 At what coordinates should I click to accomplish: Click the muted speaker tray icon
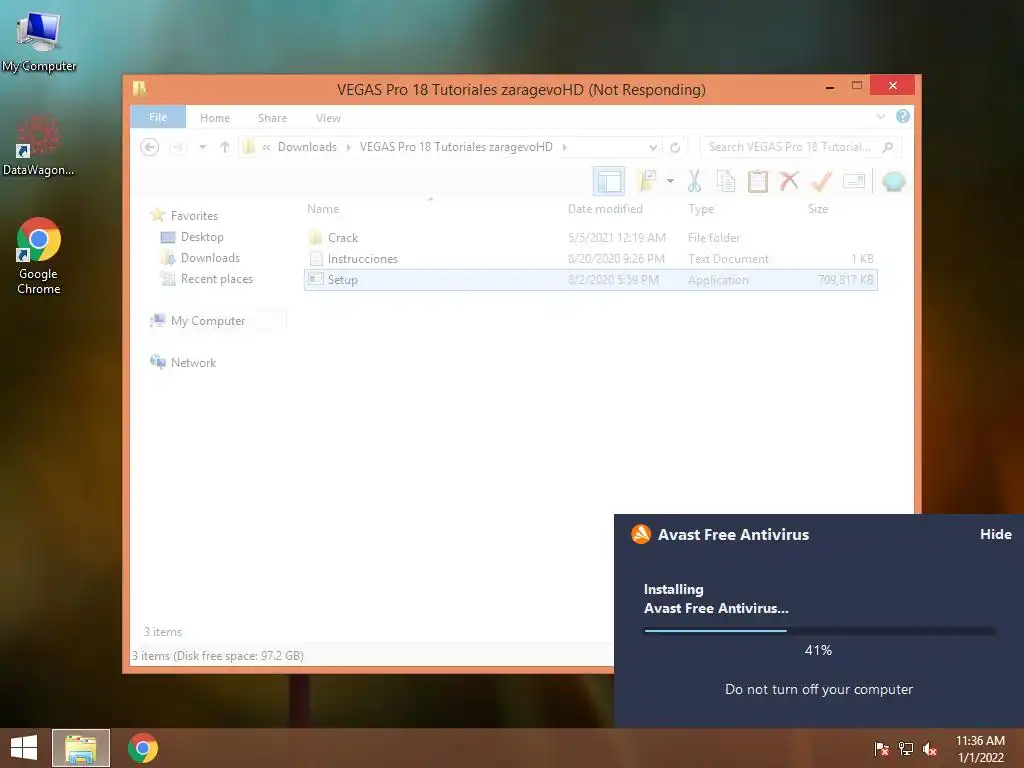click(x=930, y=749)
